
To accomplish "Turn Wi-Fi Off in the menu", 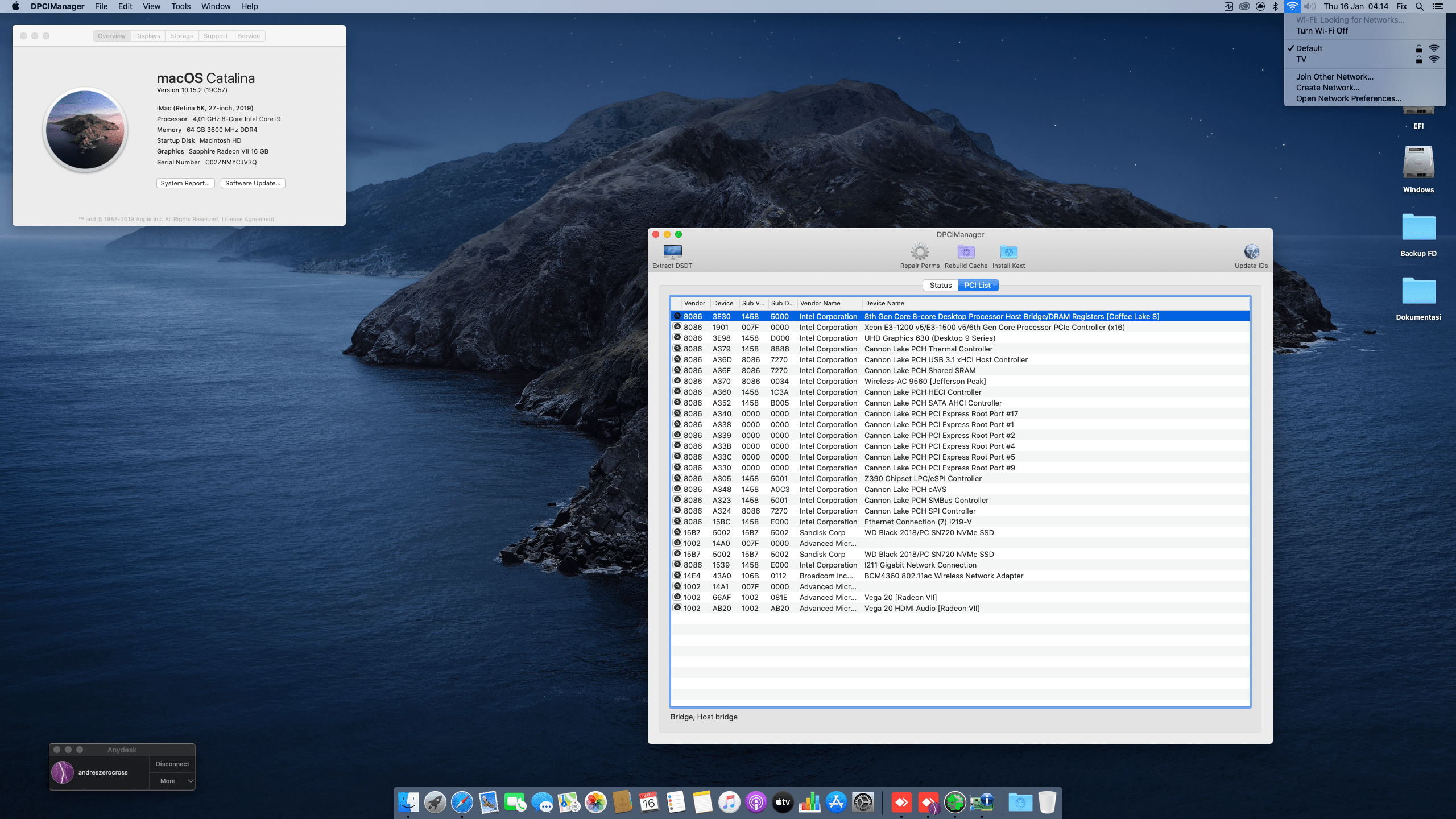I will [x=1322, y=31].
